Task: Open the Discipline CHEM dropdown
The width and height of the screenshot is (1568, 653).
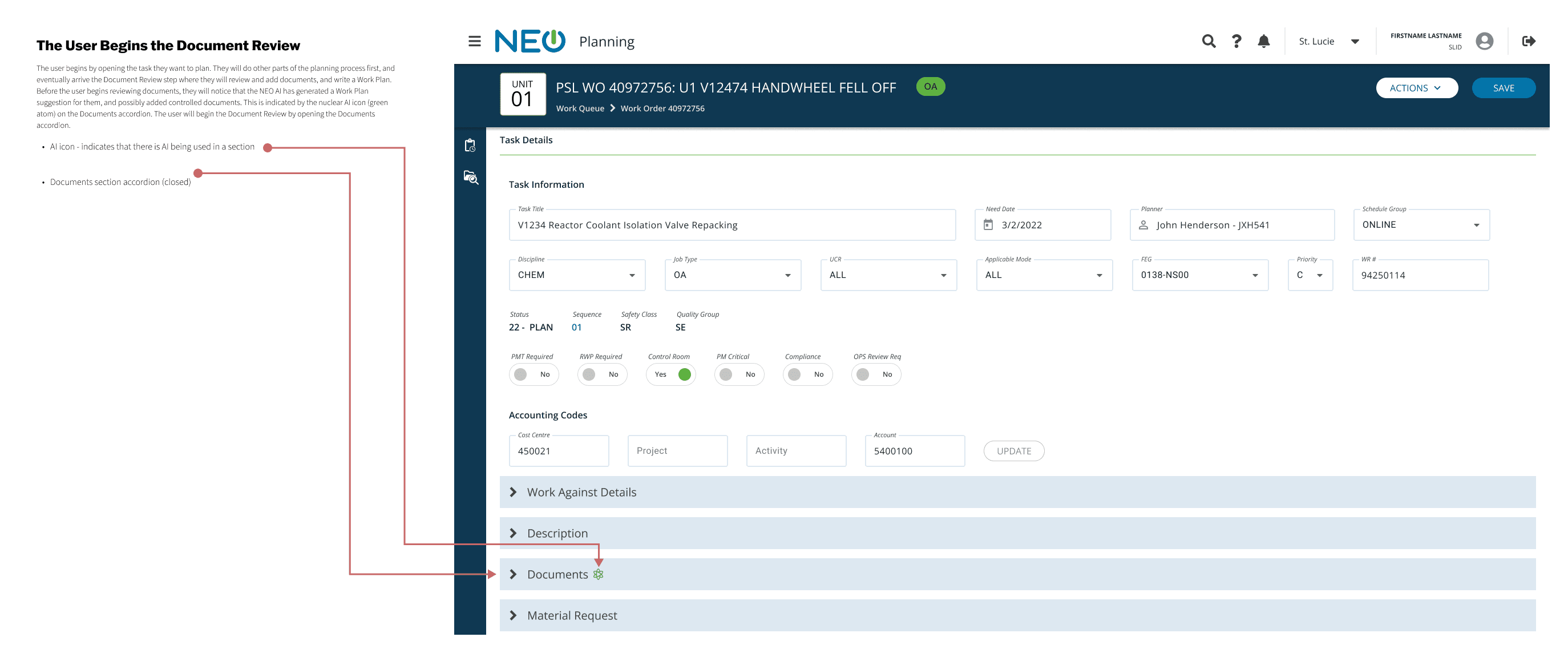Action: tap(576, 275)
